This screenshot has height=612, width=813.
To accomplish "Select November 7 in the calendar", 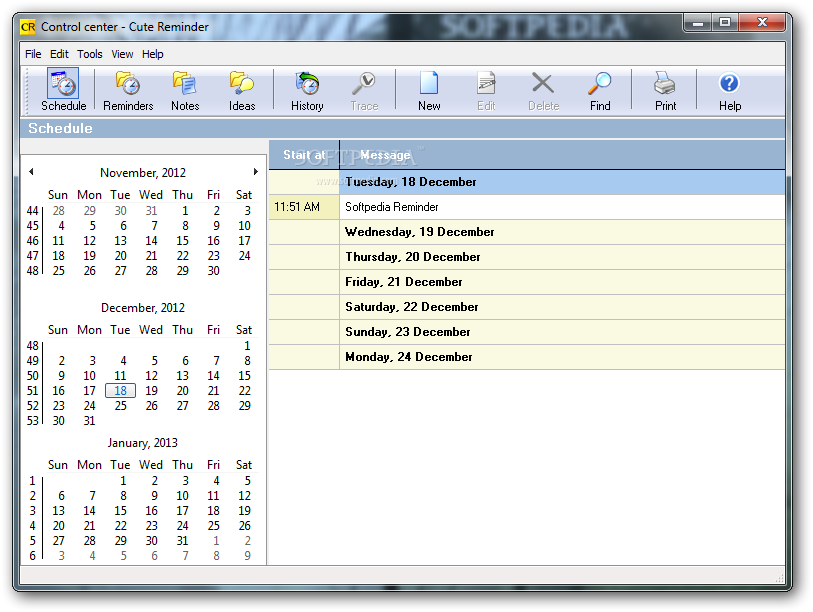I will (x=154, y=226).
